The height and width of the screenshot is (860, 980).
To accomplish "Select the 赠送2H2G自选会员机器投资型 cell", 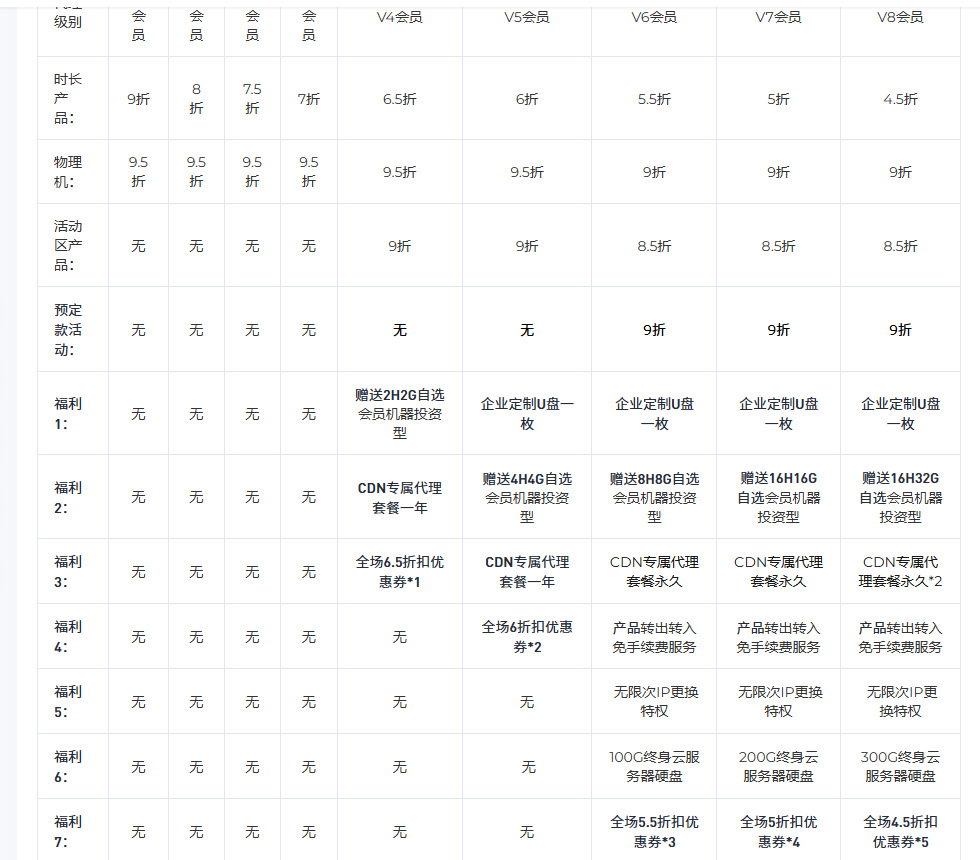I will tap(400, 414).
